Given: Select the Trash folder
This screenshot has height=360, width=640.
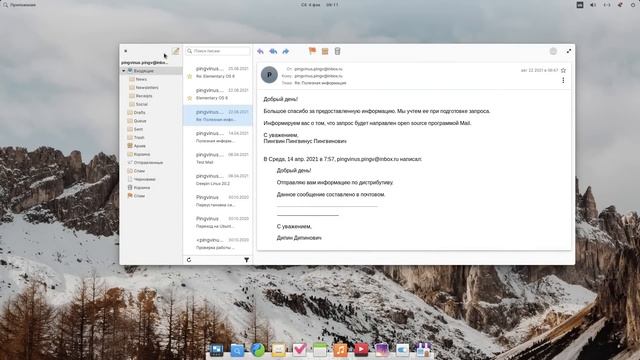Looking at the screenshot, I should click(x=139, y=137).
